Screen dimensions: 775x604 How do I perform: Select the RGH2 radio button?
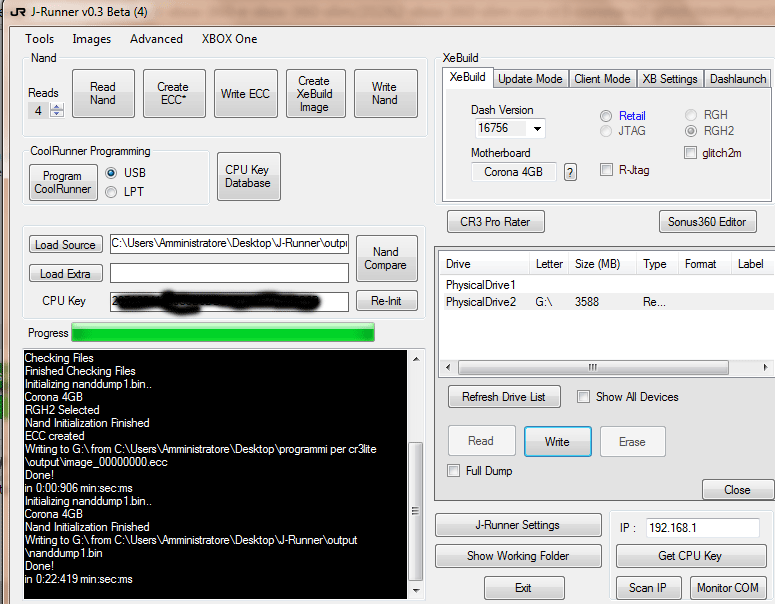[691, 131]
